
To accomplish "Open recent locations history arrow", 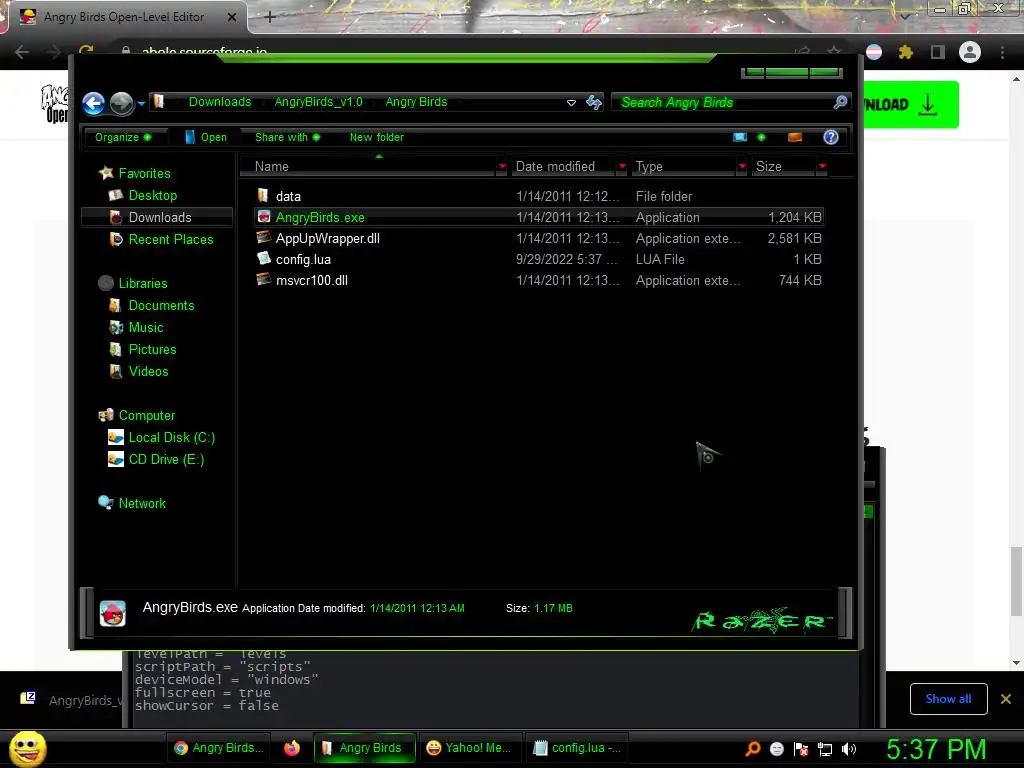I will pos(141,103).
